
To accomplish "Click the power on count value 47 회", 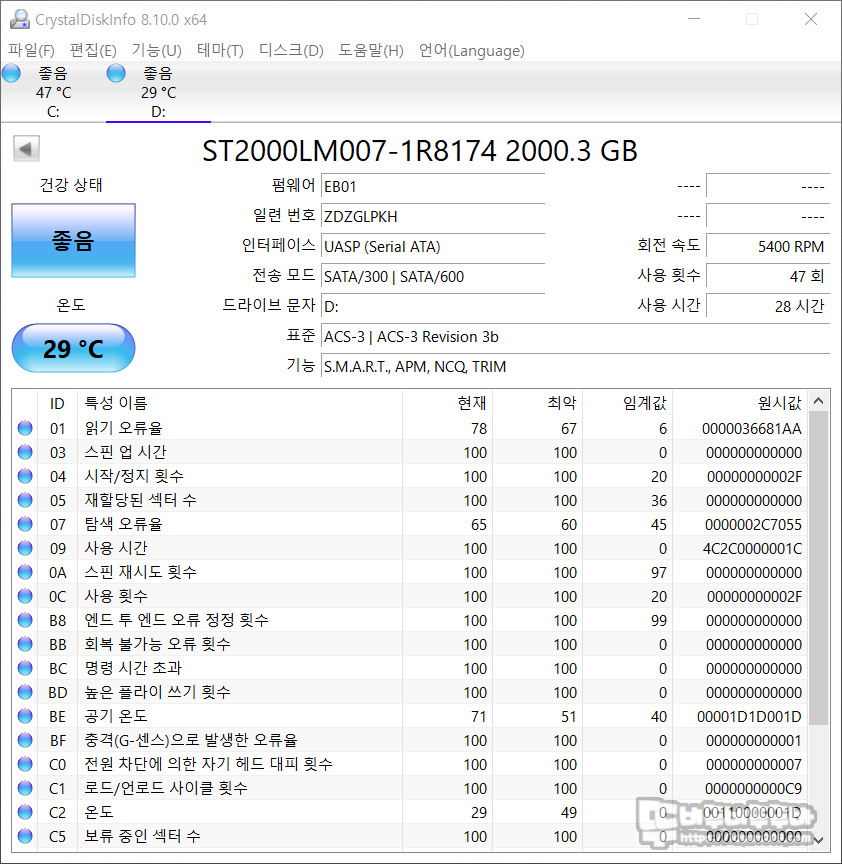I will coord(768,277).
